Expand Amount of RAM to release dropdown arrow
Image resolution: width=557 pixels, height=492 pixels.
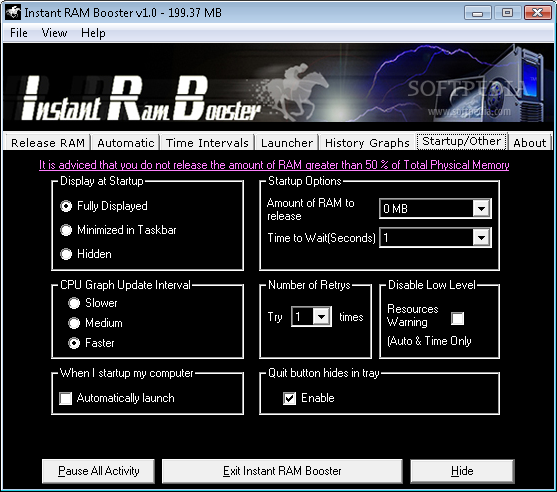tap(481, 209)
